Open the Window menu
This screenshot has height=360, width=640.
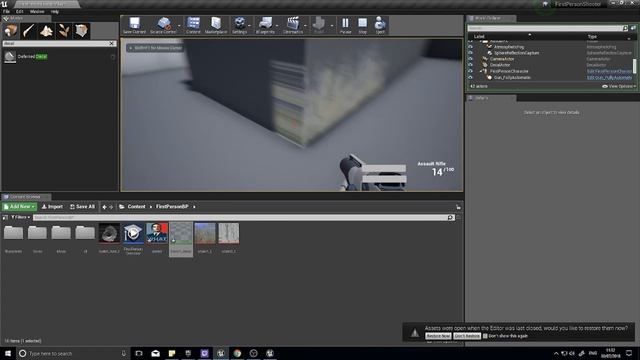click(x=37, y=11)
